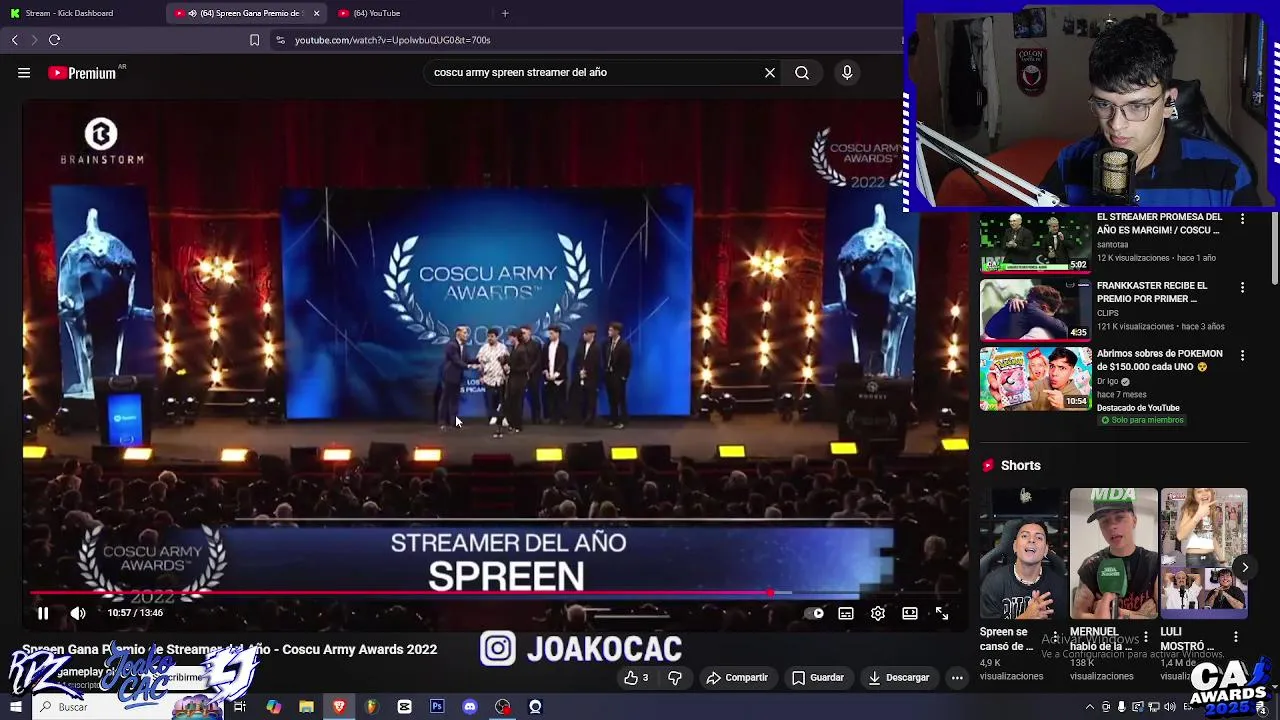Open the LULI MOSTRÓ short
The image size is (1280, 720).
pyautogui.click(x=1204, y=553)
